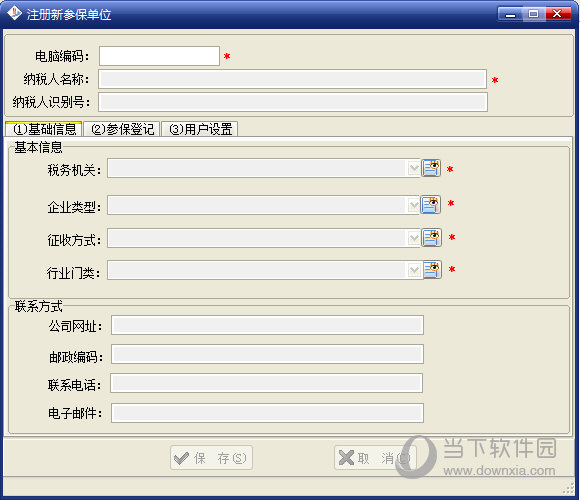Open lookup icon beside 企业类型 field
This screenshot has width=580, height=500.
[x=431, y=205]
